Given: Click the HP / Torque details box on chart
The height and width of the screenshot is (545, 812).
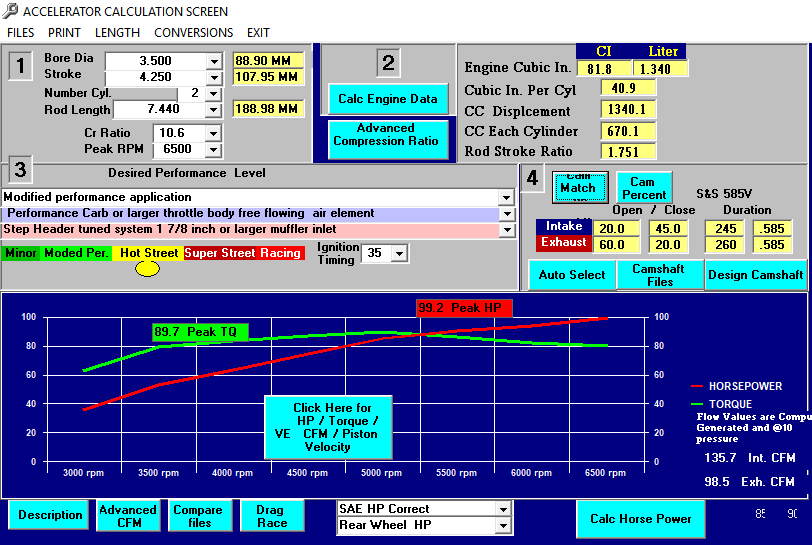Looking at the screenshot, I should pyautogui.click(x=328, y=428).
